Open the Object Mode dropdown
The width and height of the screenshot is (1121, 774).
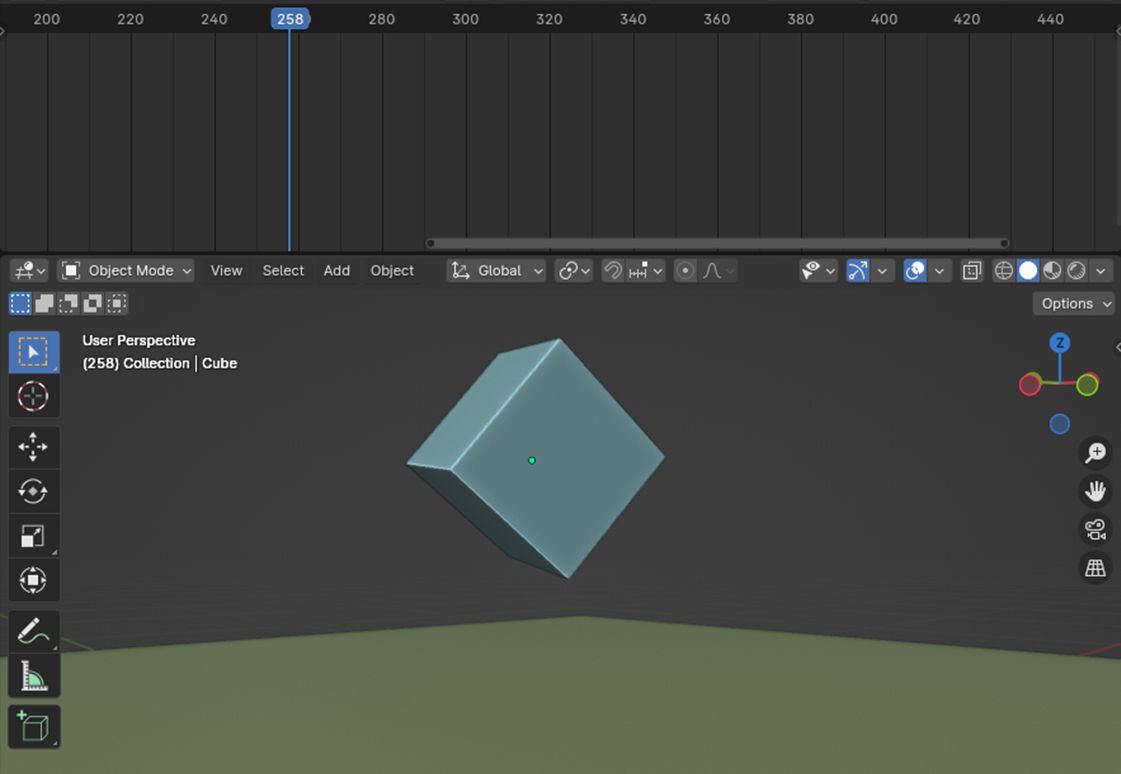(126, 271)
